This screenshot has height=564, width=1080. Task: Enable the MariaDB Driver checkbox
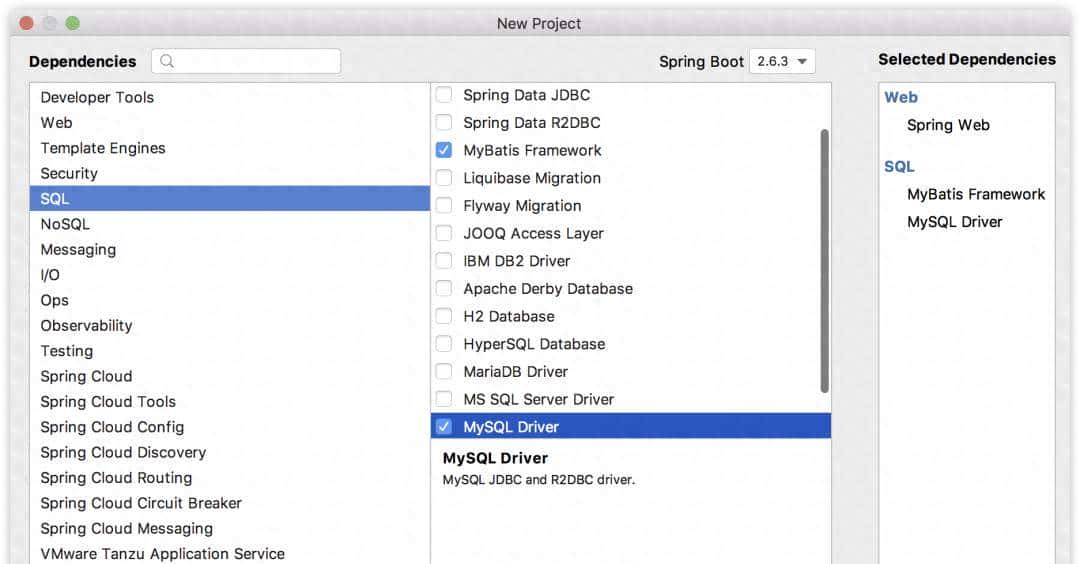point(444,372)
